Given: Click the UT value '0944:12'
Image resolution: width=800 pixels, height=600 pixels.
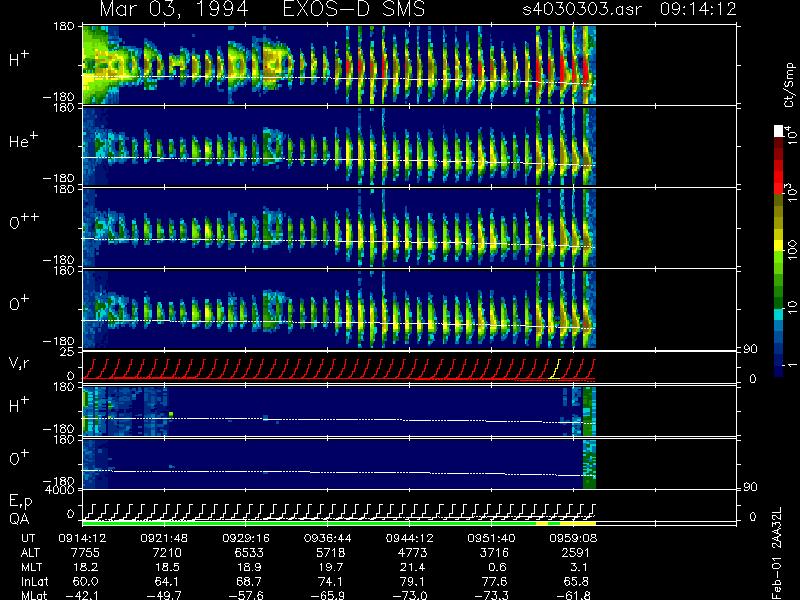Looking at the screenshot, I should (409, 538).
